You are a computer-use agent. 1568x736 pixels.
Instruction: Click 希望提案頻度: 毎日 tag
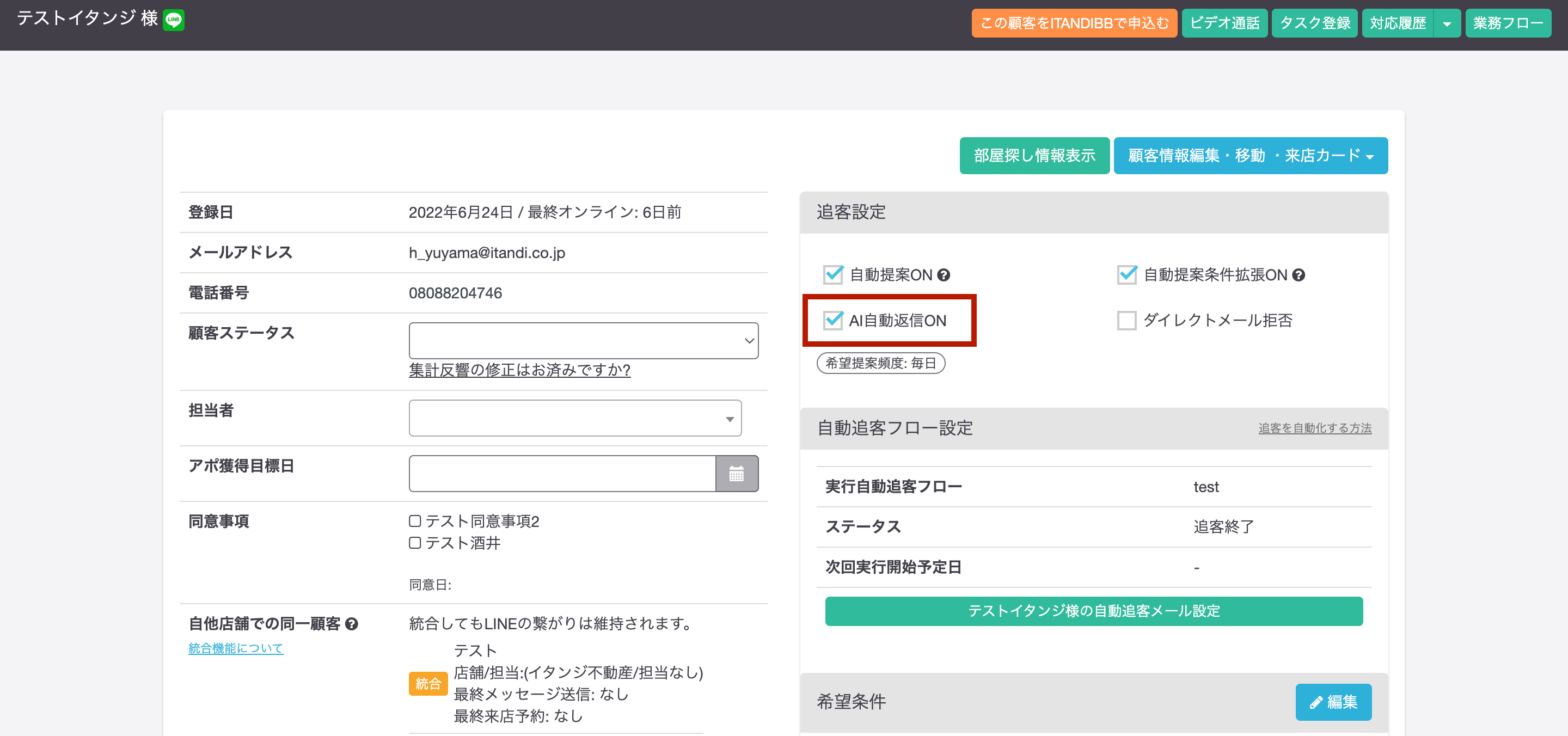click(880, 364)
